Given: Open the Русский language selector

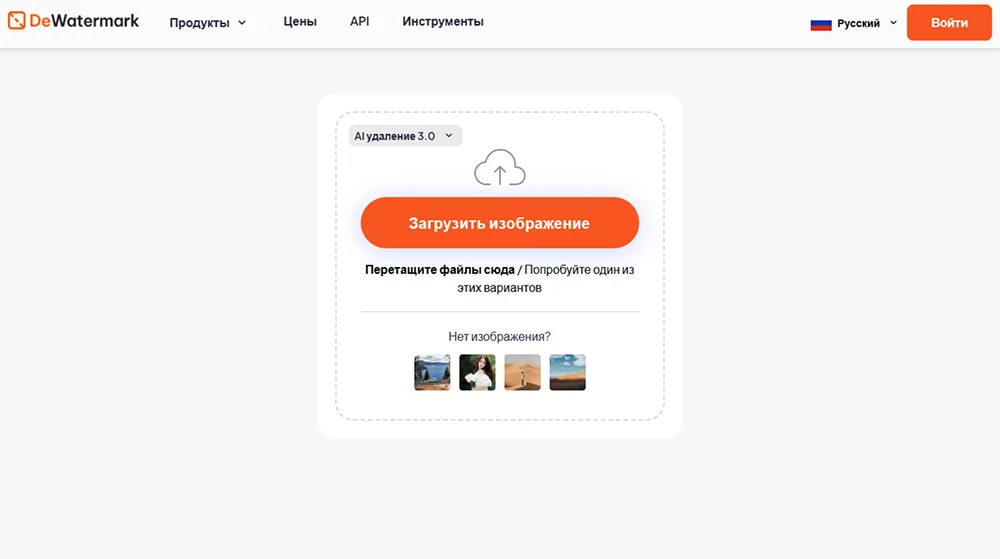Looking at the screenshot, I should [858, 23].
